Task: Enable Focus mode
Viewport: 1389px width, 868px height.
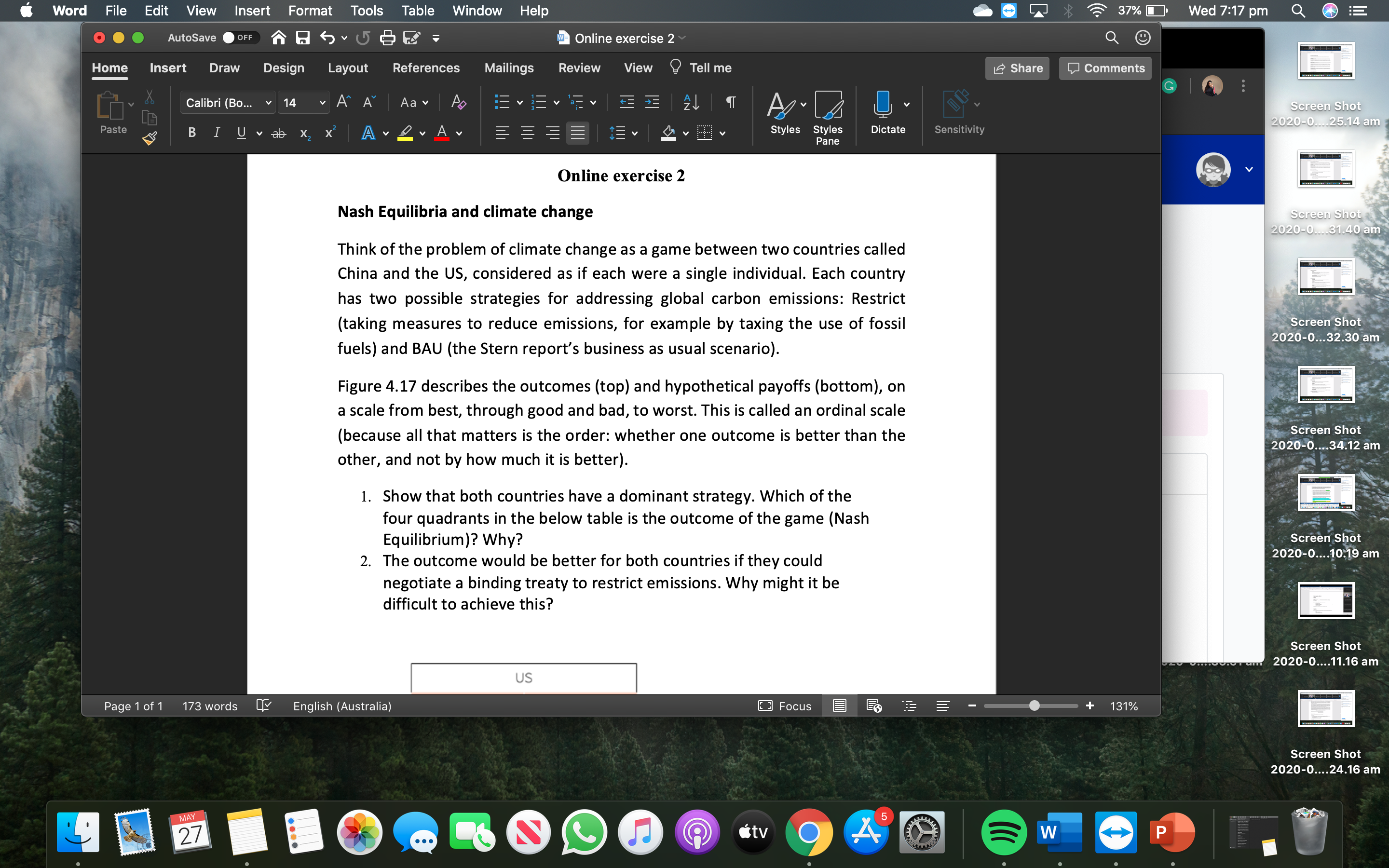Action: (785, 705)
